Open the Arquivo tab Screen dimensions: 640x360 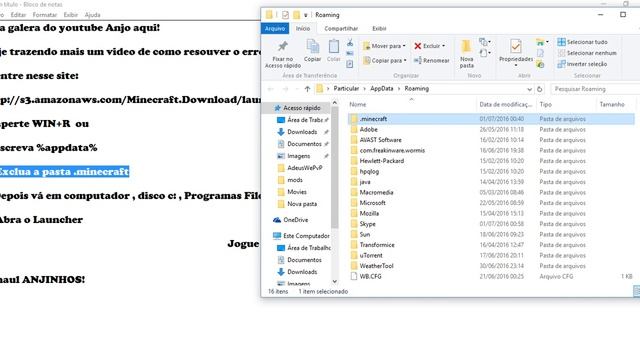coord(275,29)
